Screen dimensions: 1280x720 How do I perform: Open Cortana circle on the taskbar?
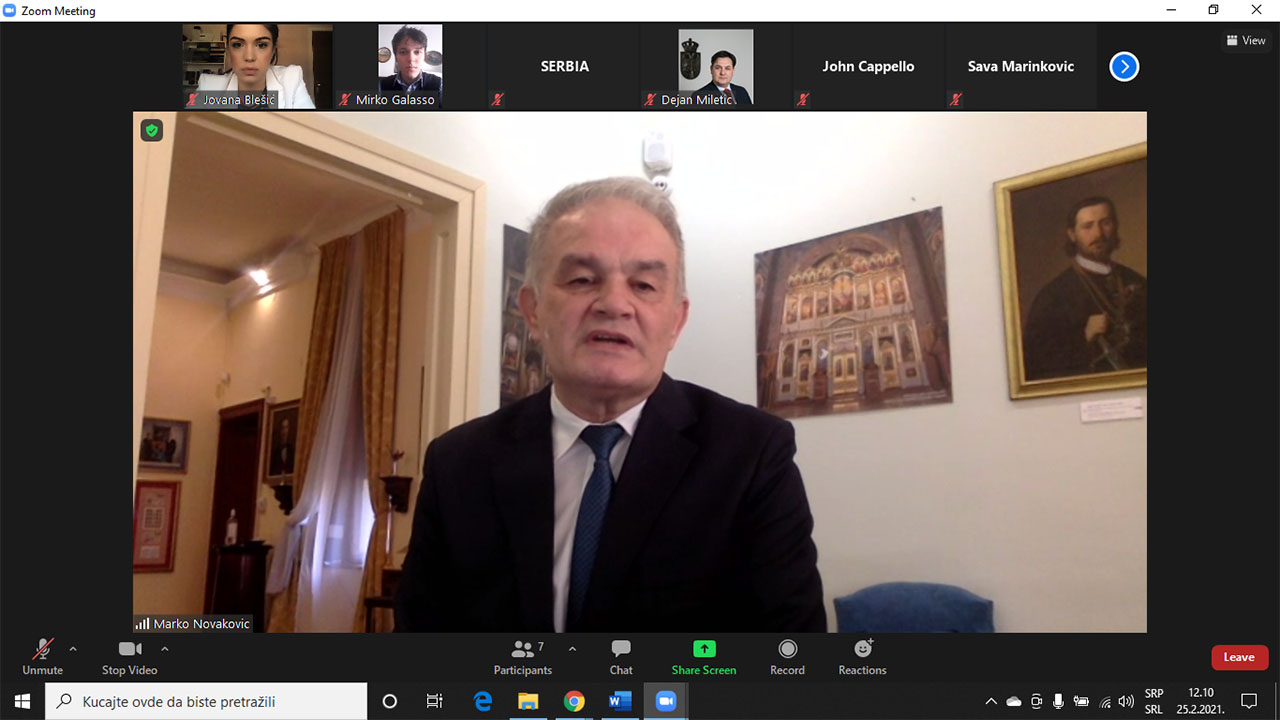pyautogui.click(x=390, y=701)
